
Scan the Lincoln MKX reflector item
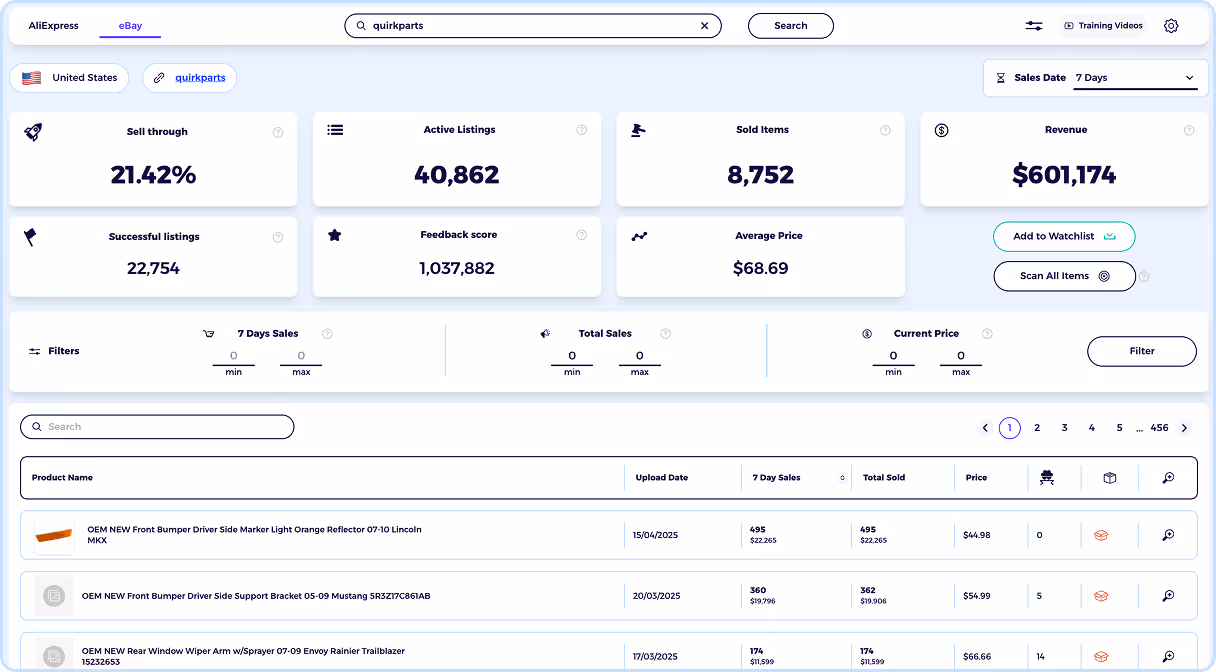pos(1168,535)
